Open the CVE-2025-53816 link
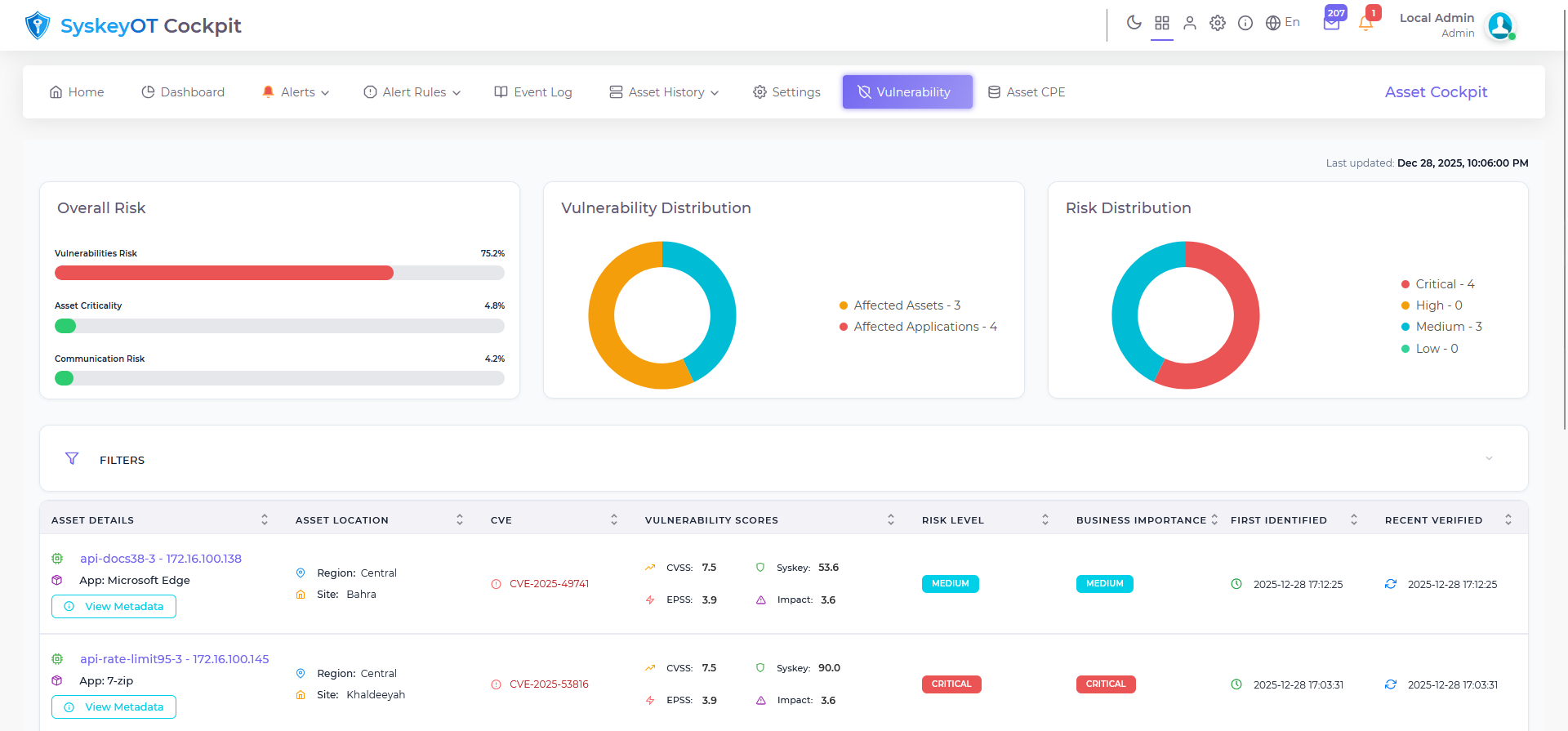 pyautogui.click(x=549, y=684)
